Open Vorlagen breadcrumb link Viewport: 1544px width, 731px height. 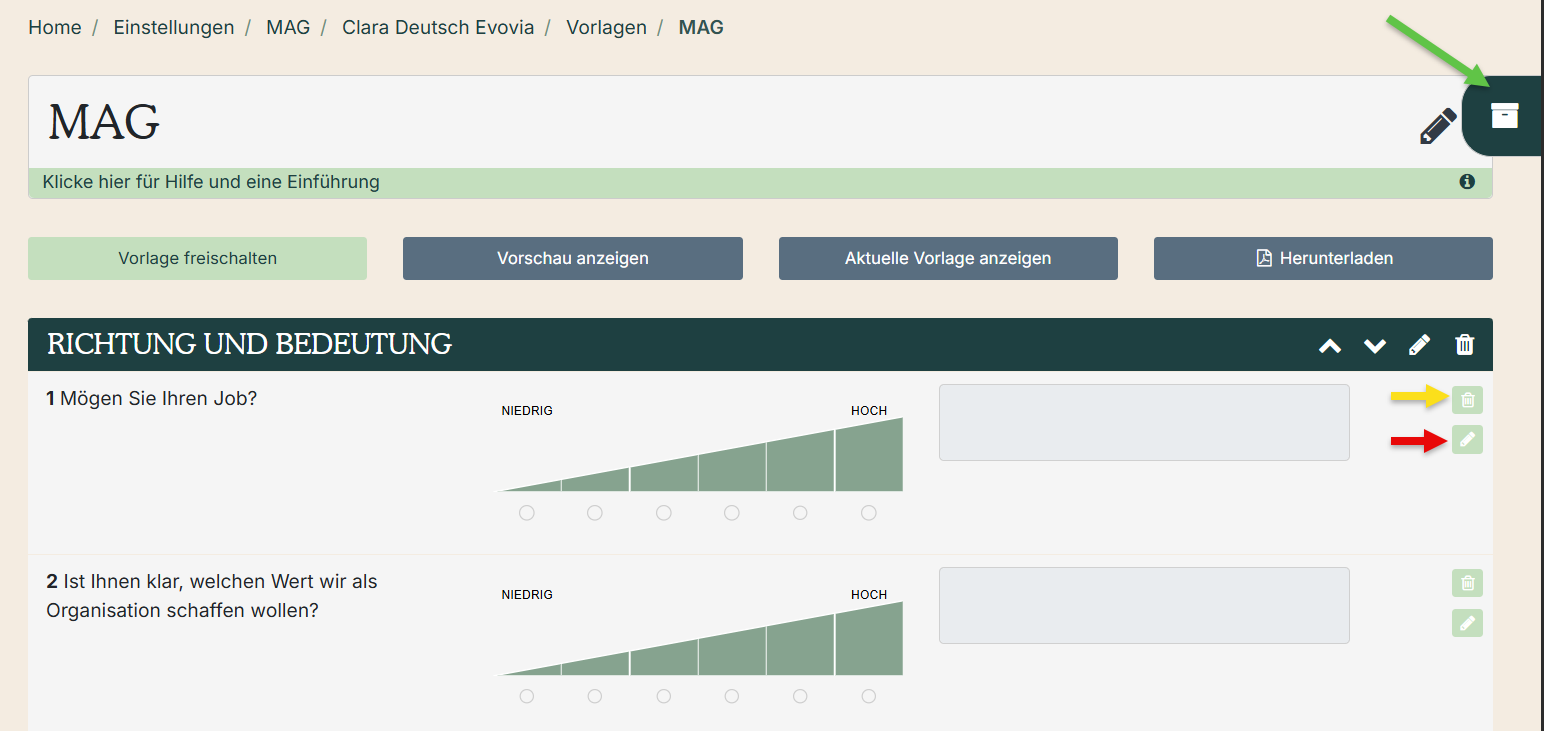(606, 28)
